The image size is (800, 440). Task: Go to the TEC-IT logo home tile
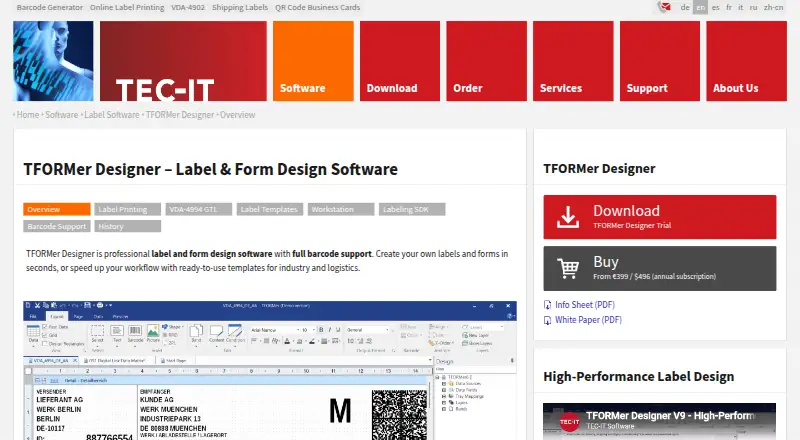183,61
